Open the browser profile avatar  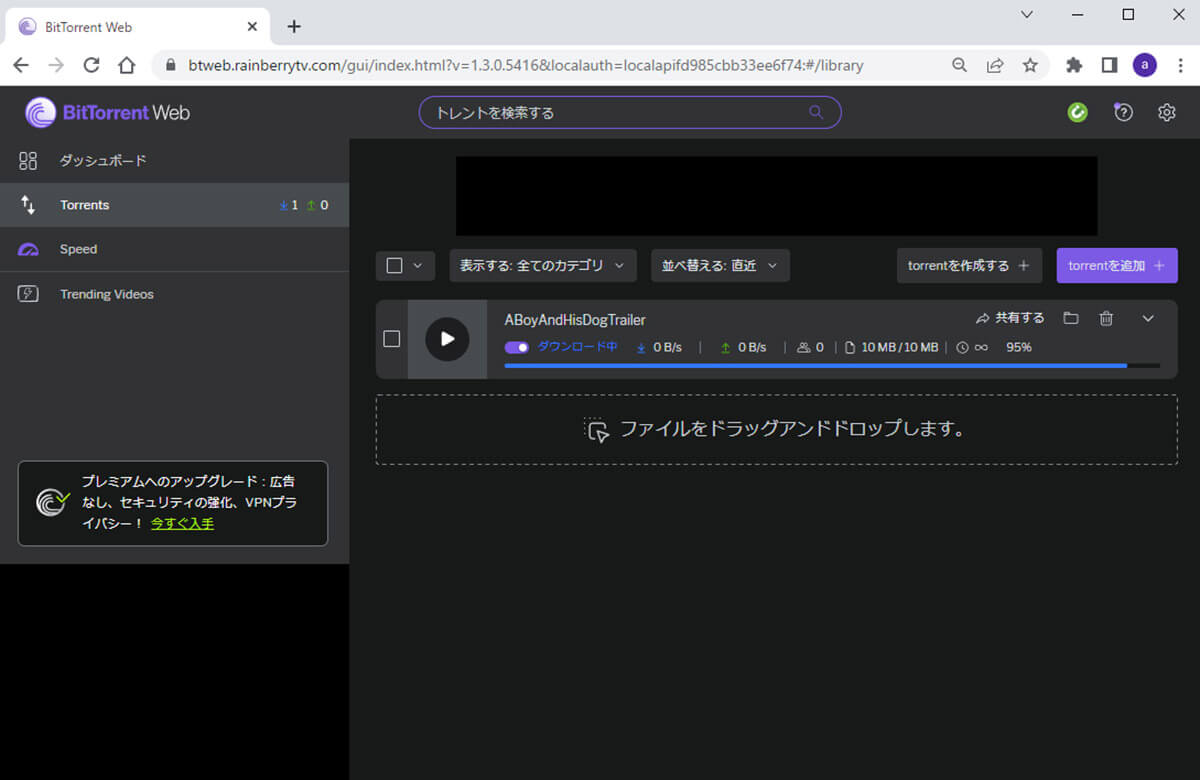(x=1145, y=65)
